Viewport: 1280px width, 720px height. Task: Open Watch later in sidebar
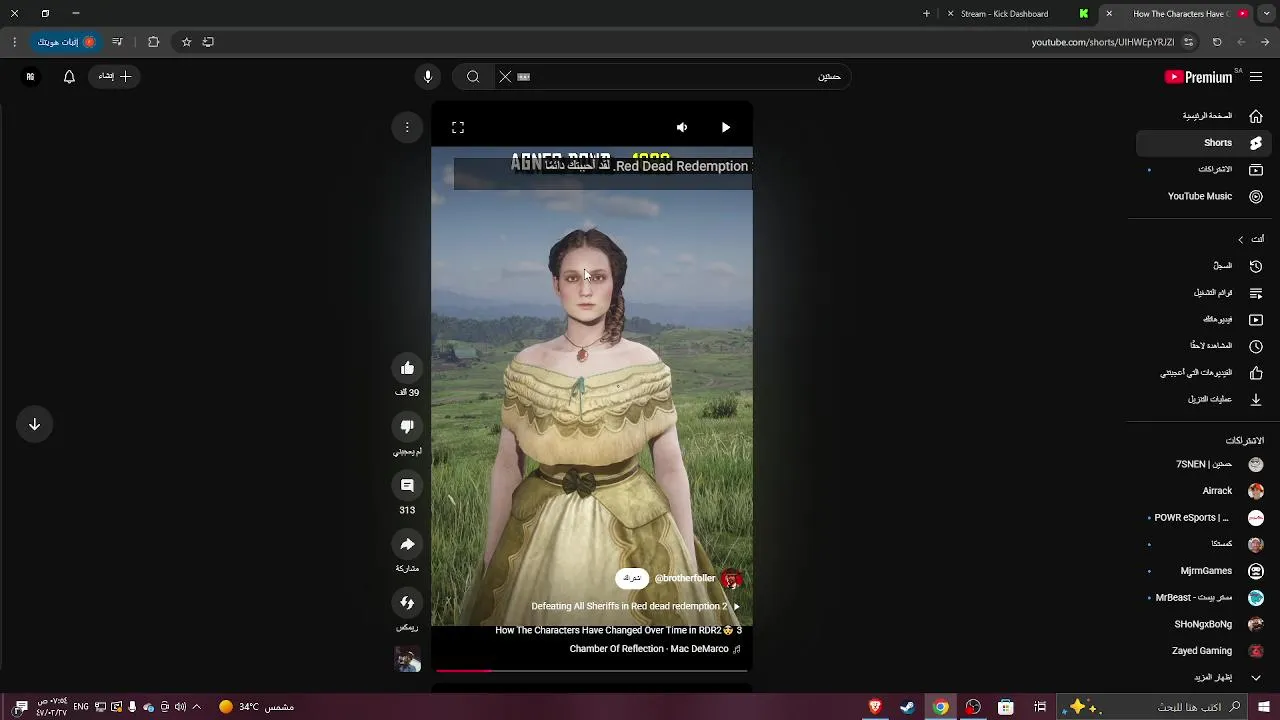pos(1202,346)
